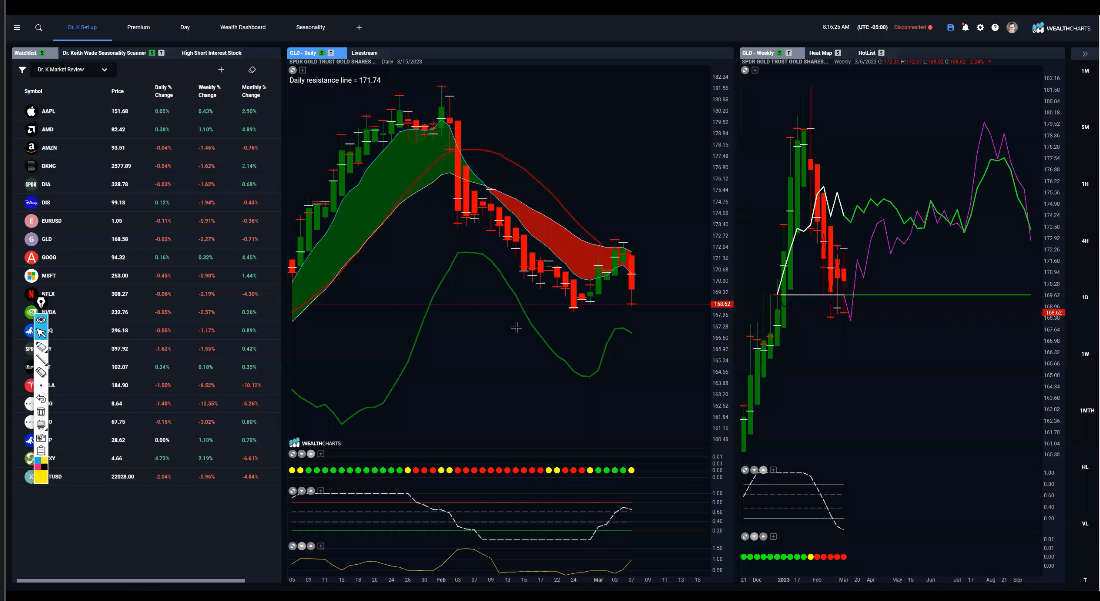The height and width of the screenshot is (601, 1100).
Task: Pick the black color swatch in annotation toolbar
Action: (44, 466)
